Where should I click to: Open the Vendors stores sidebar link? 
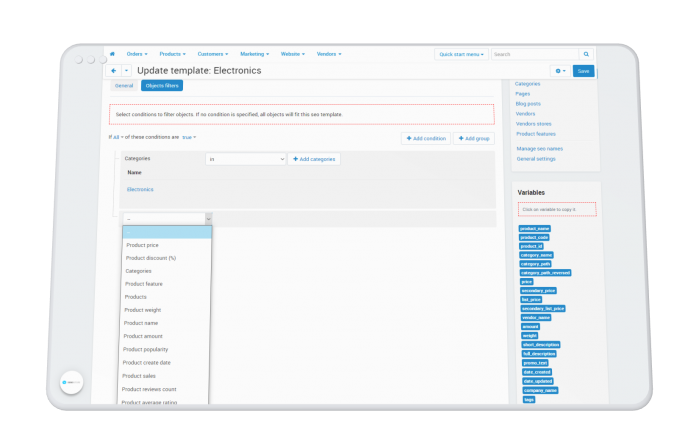tap(533, 124)
